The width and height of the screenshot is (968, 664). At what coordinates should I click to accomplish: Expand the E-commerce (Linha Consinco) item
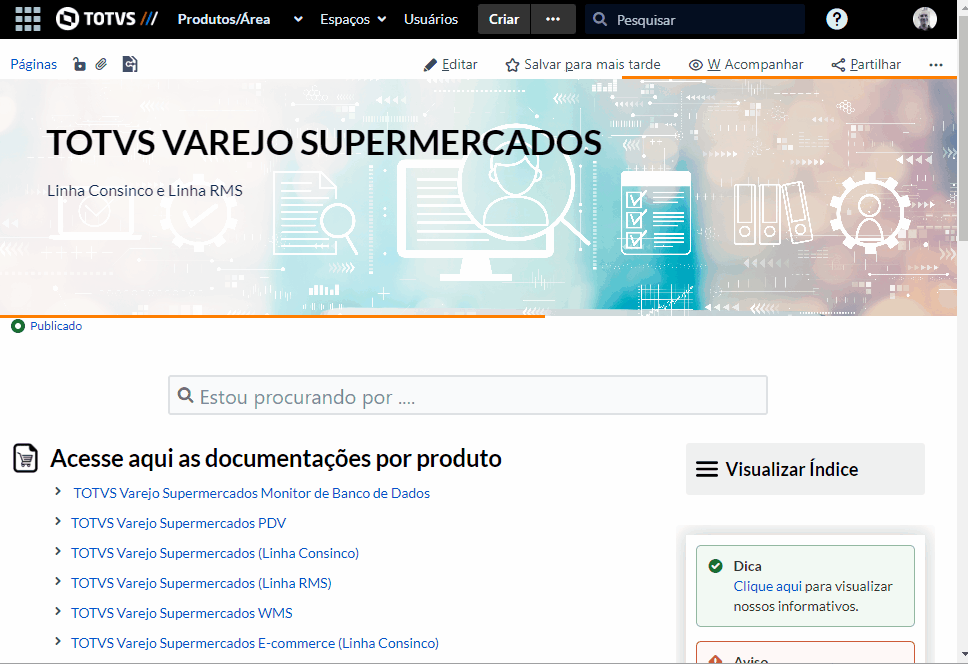point(57,641)
